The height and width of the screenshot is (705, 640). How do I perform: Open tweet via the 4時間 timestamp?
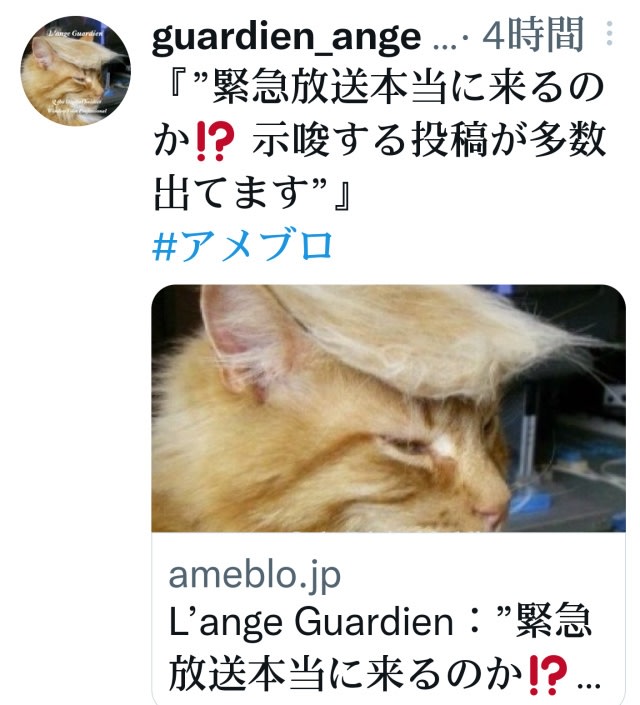tap(533, 34)
